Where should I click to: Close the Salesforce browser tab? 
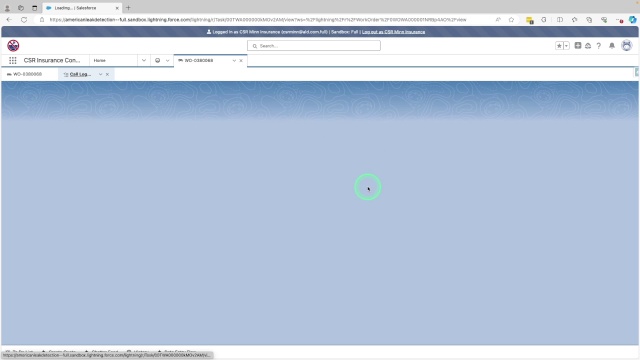coord(117,8)
